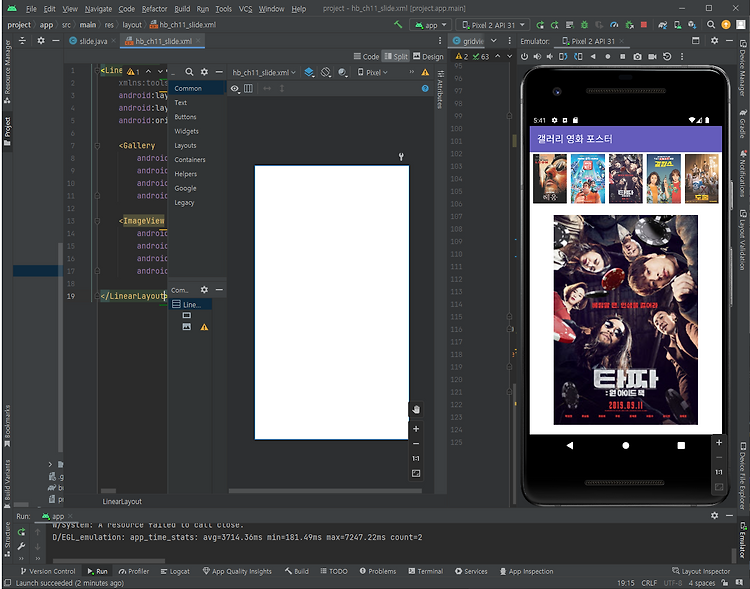Image resolution: width=750 pixels, height=589 pixels.
Task: Click the Profile app gauge icon
Action: pyautogui.click(x=614, y=25)
